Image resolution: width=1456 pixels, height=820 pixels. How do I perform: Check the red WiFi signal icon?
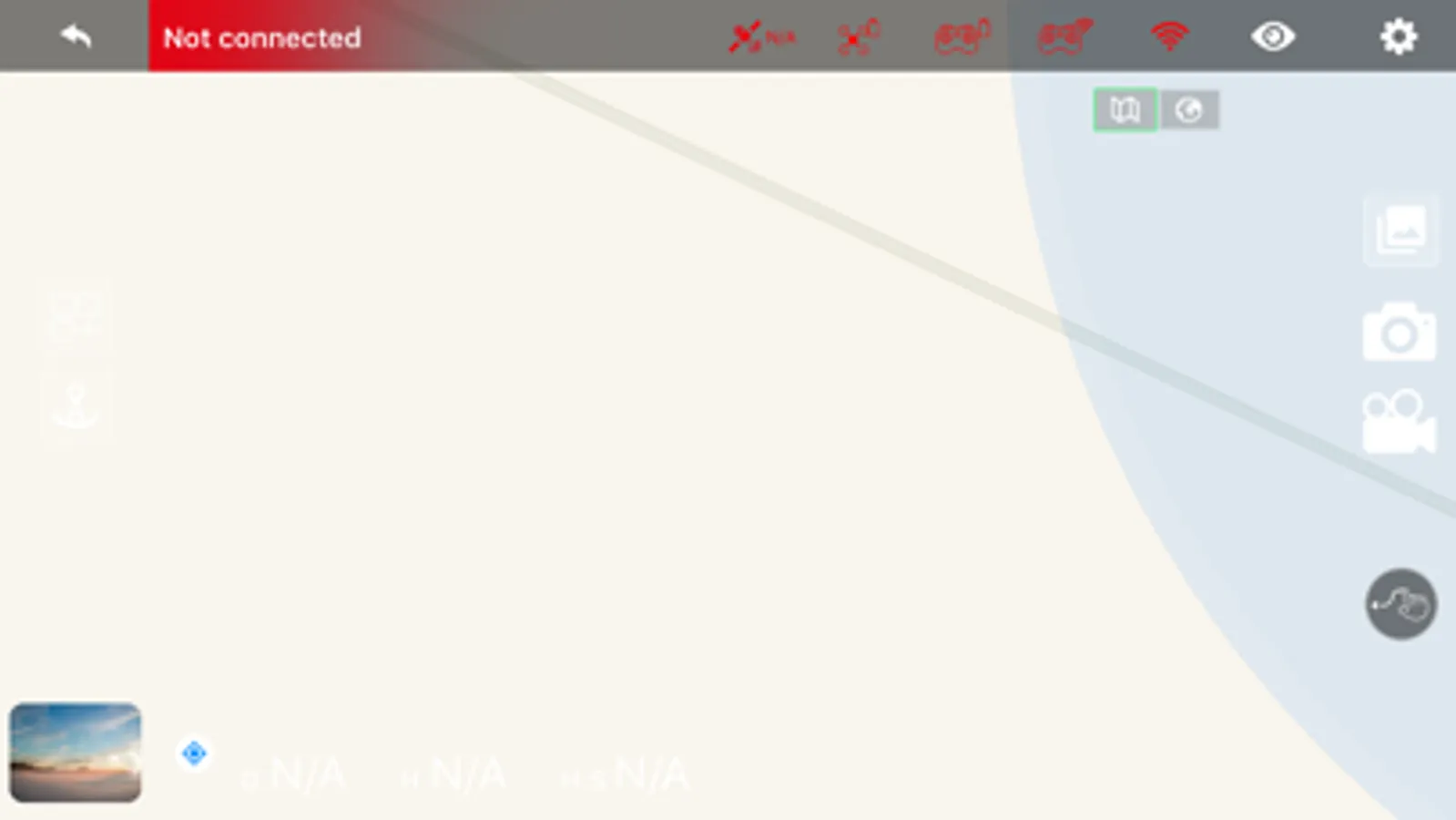coord(1169,36)
